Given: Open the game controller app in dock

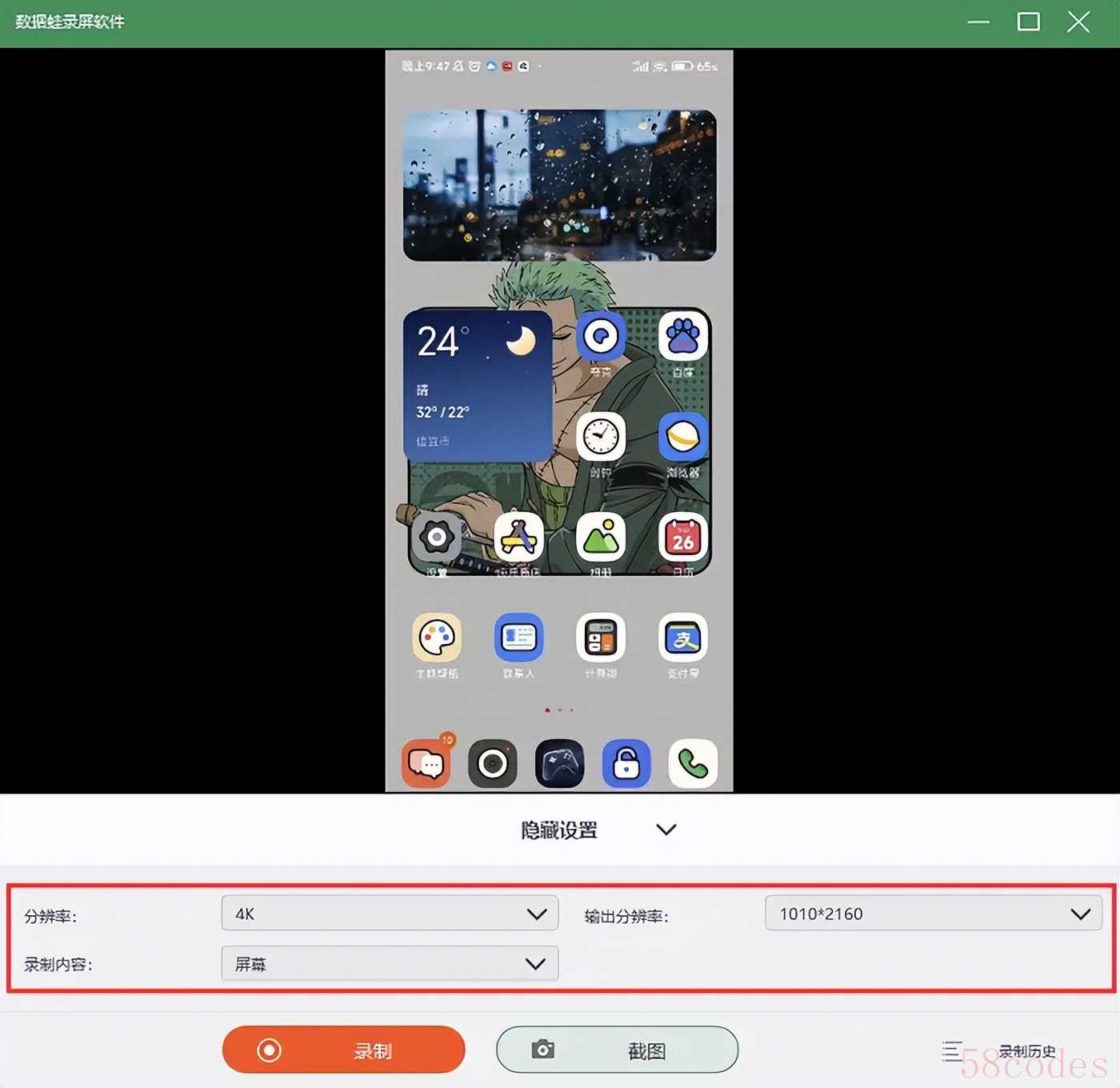Looking at the screenshot, I should pos(559,763).
